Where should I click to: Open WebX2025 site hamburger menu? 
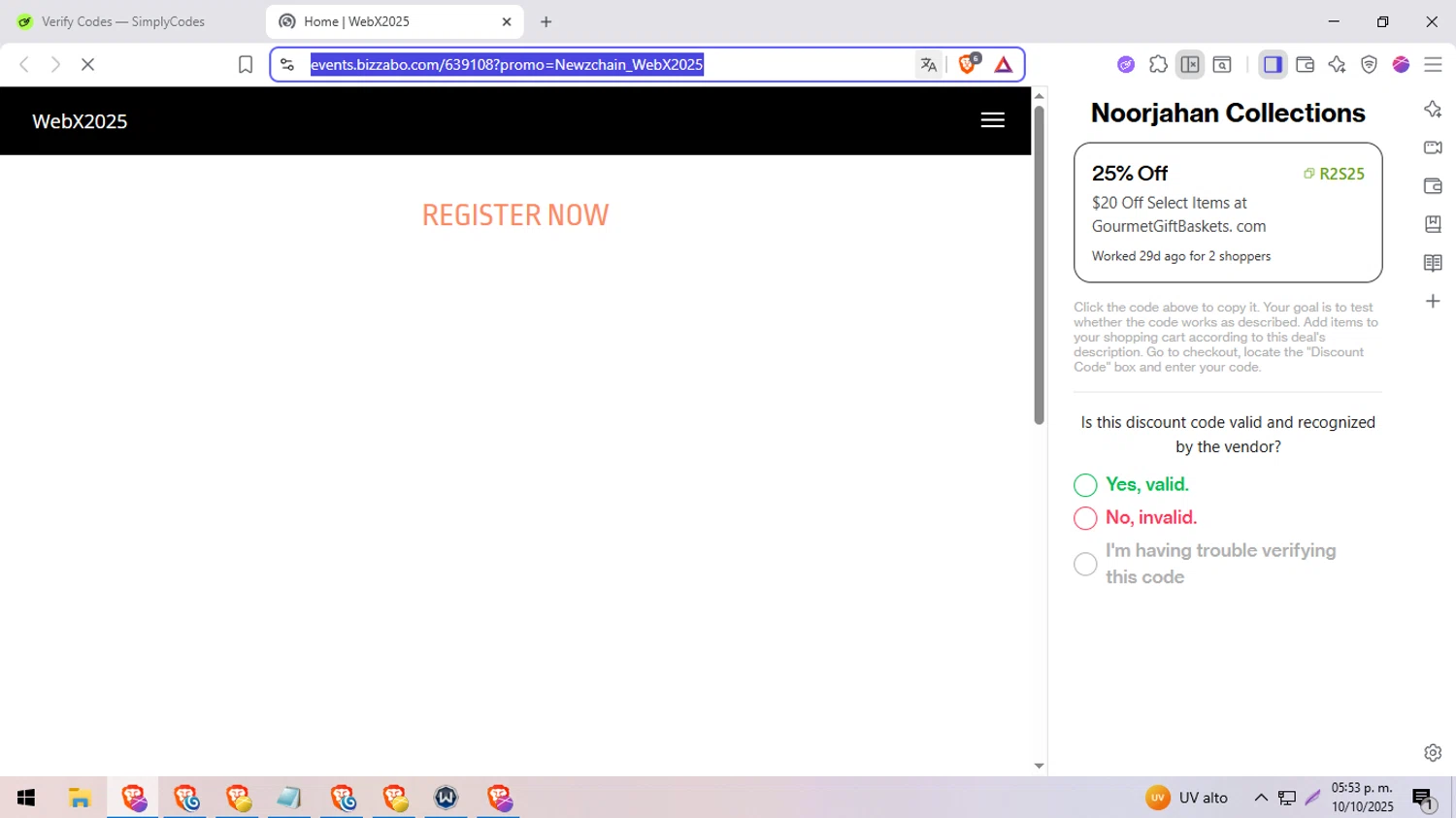[x=992, y=120]
